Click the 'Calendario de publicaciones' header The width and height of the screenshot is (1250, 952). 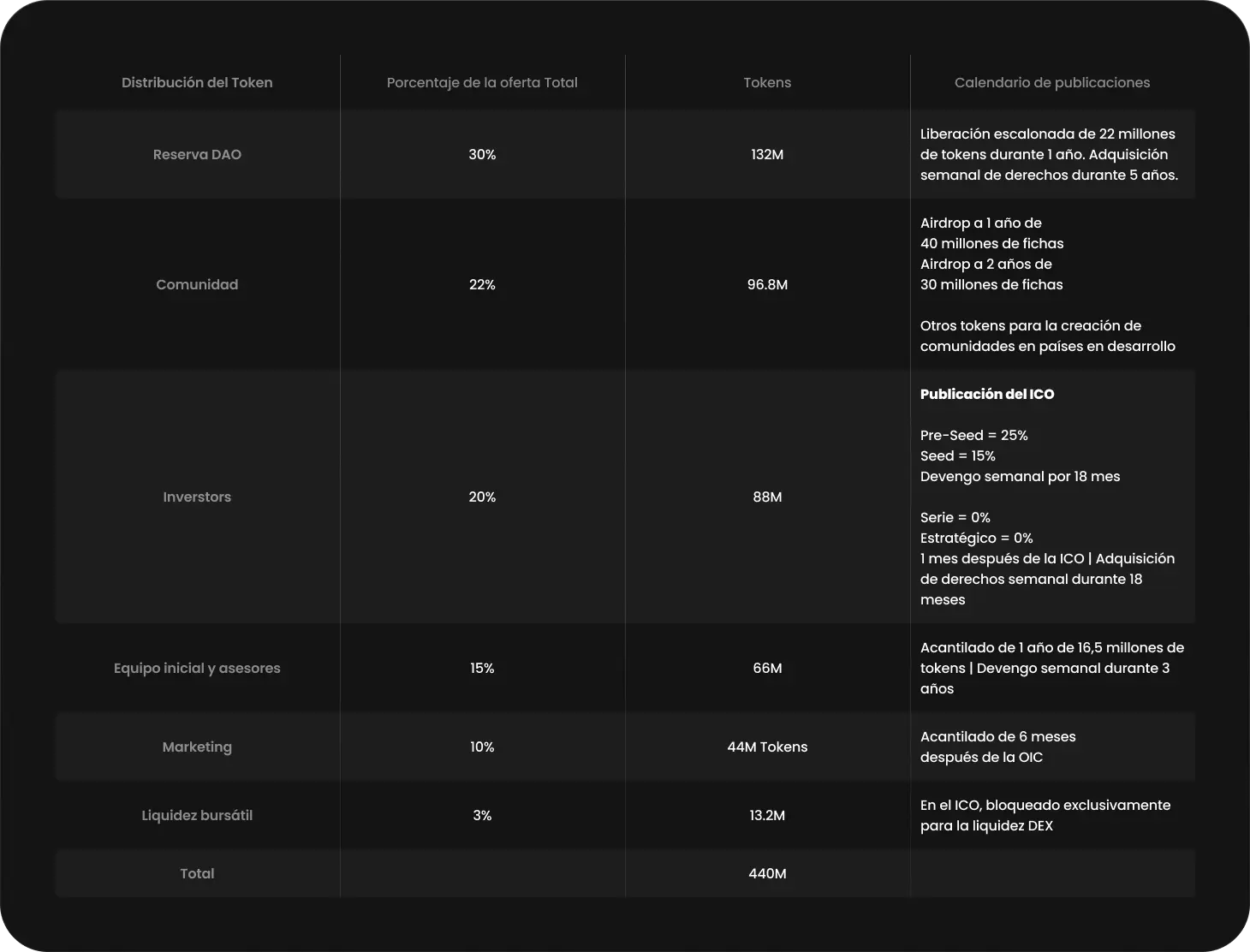click(x=1051, y=83)
